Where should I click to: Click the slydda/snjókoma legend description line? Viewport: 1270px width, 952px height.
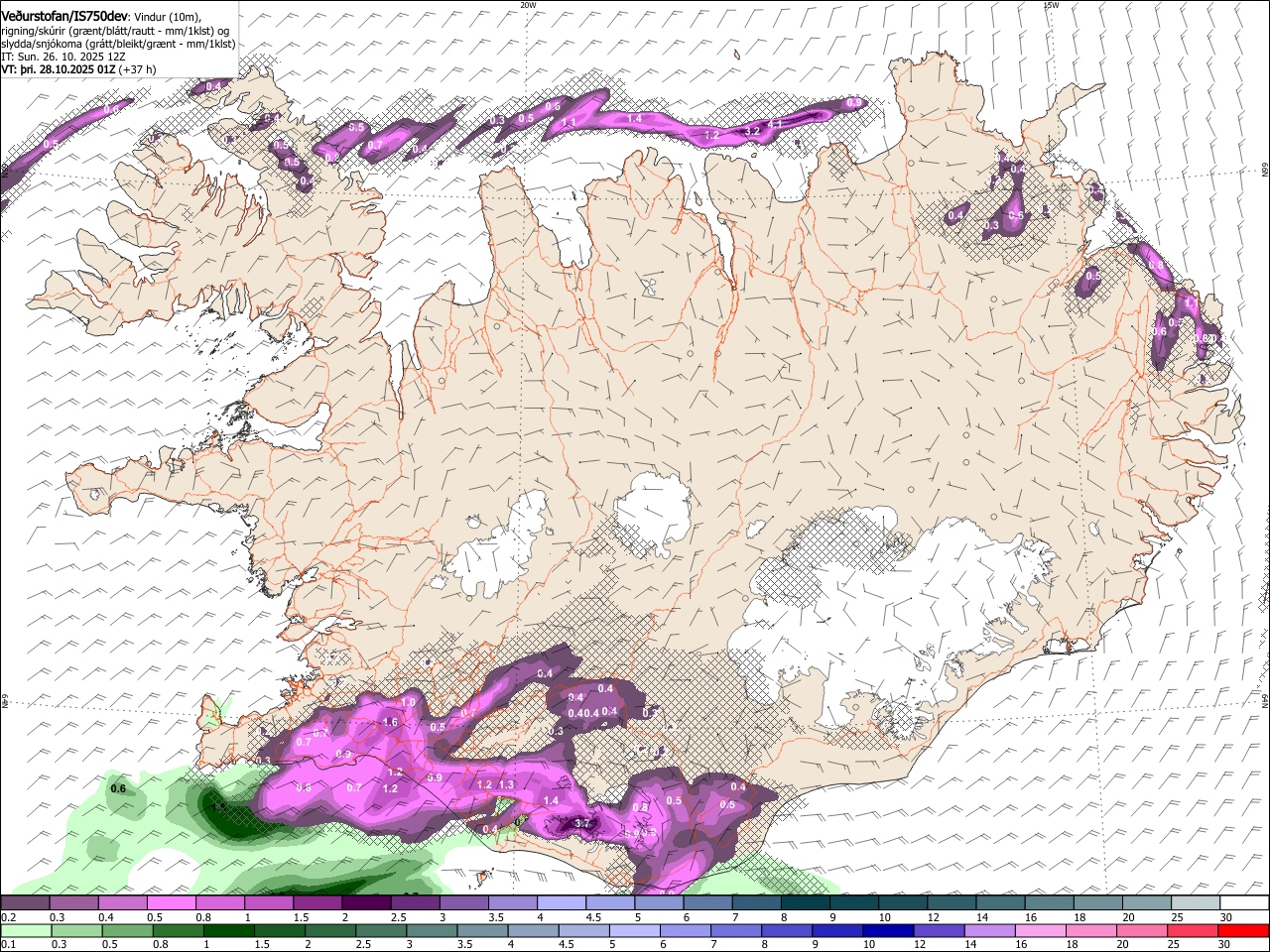[118, 44]
